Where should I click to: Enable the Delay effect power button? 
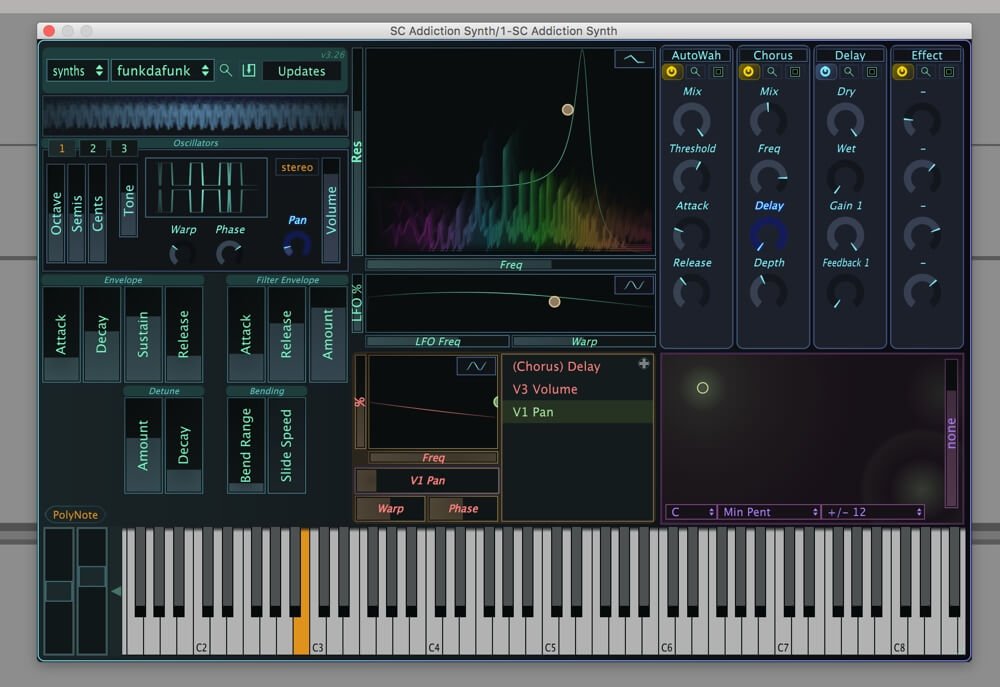[825, 72]
